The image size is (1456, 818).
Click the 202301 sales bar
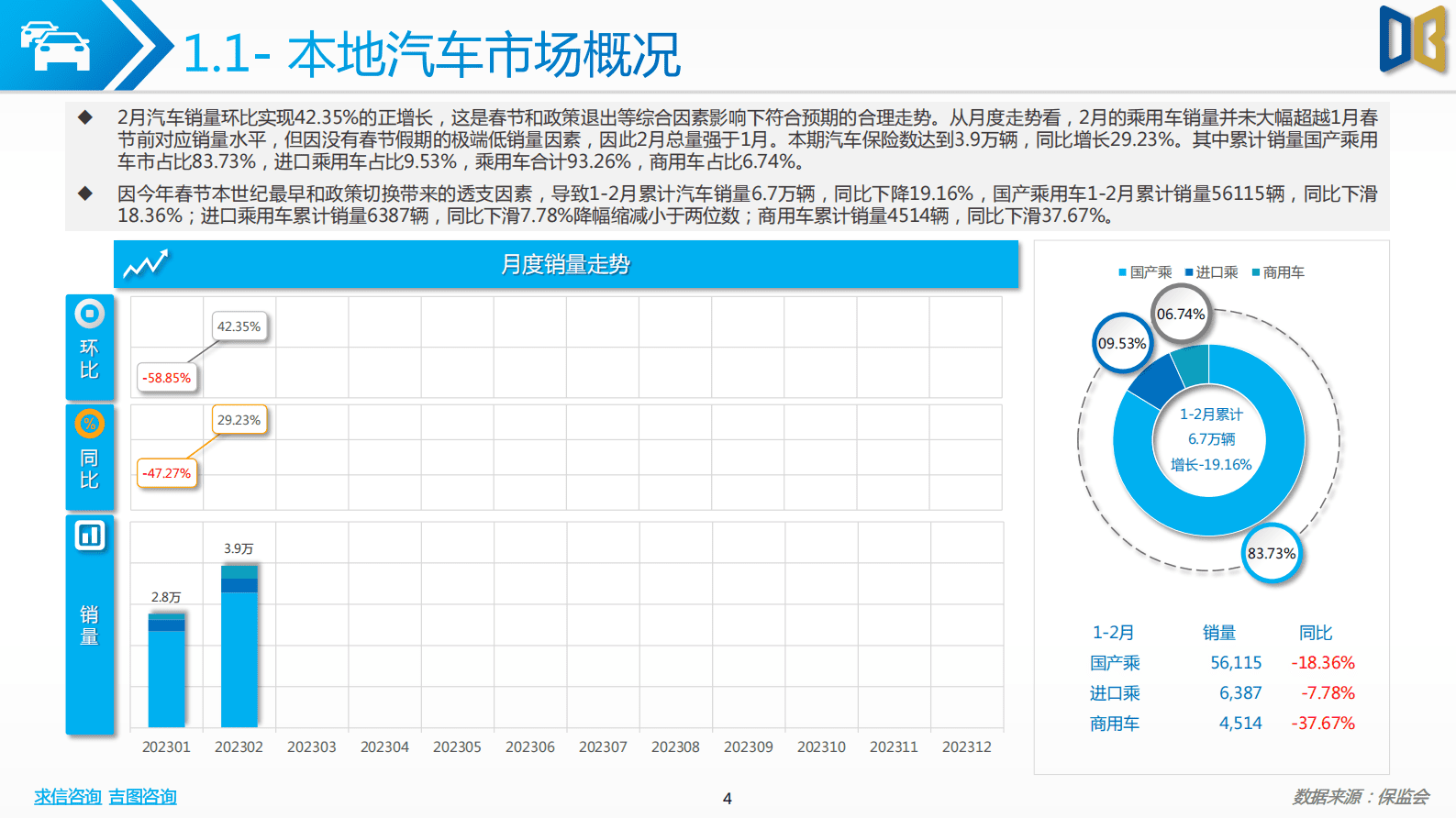point(166,669)
